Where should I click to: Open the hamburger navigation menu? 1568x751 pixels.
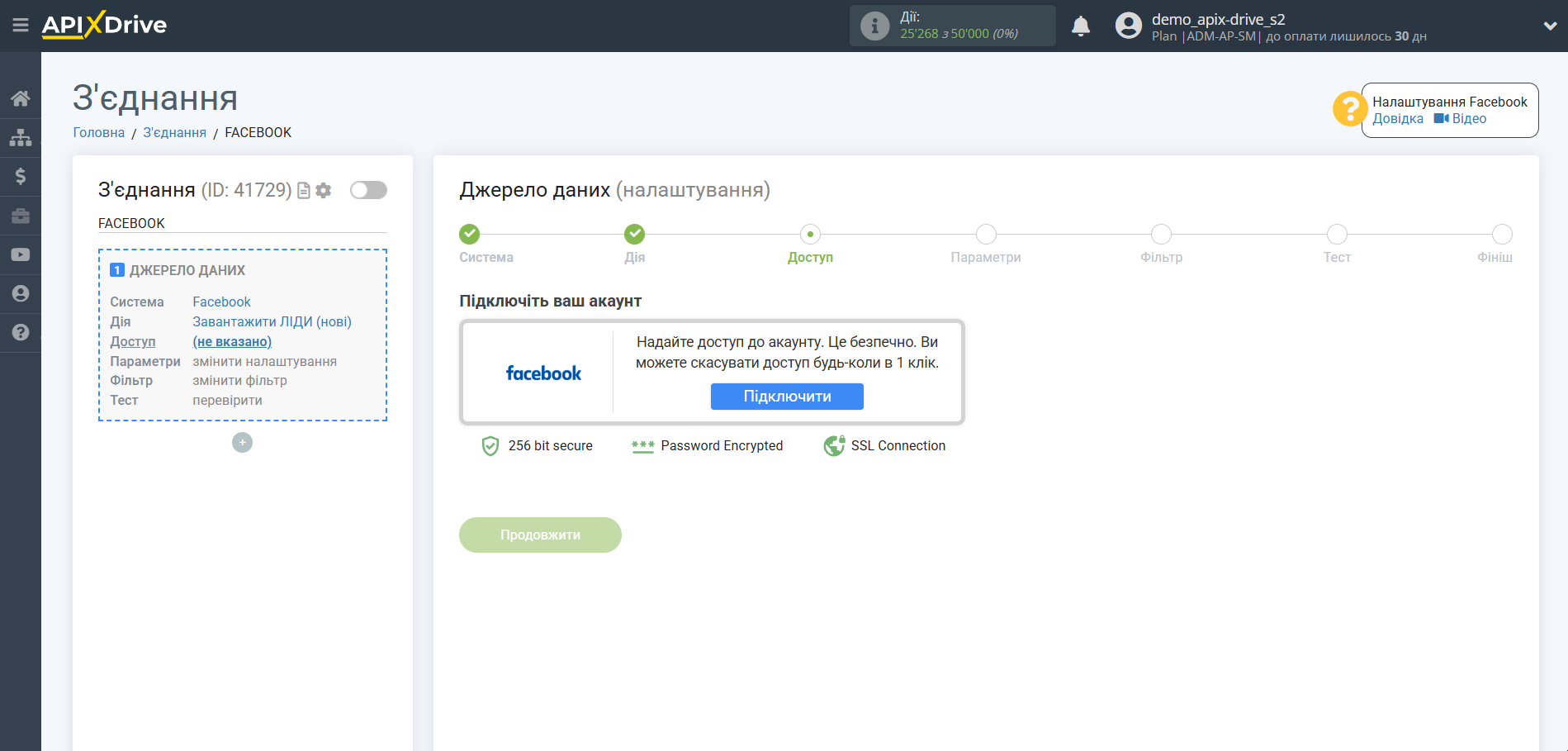[x=21, y=25]
